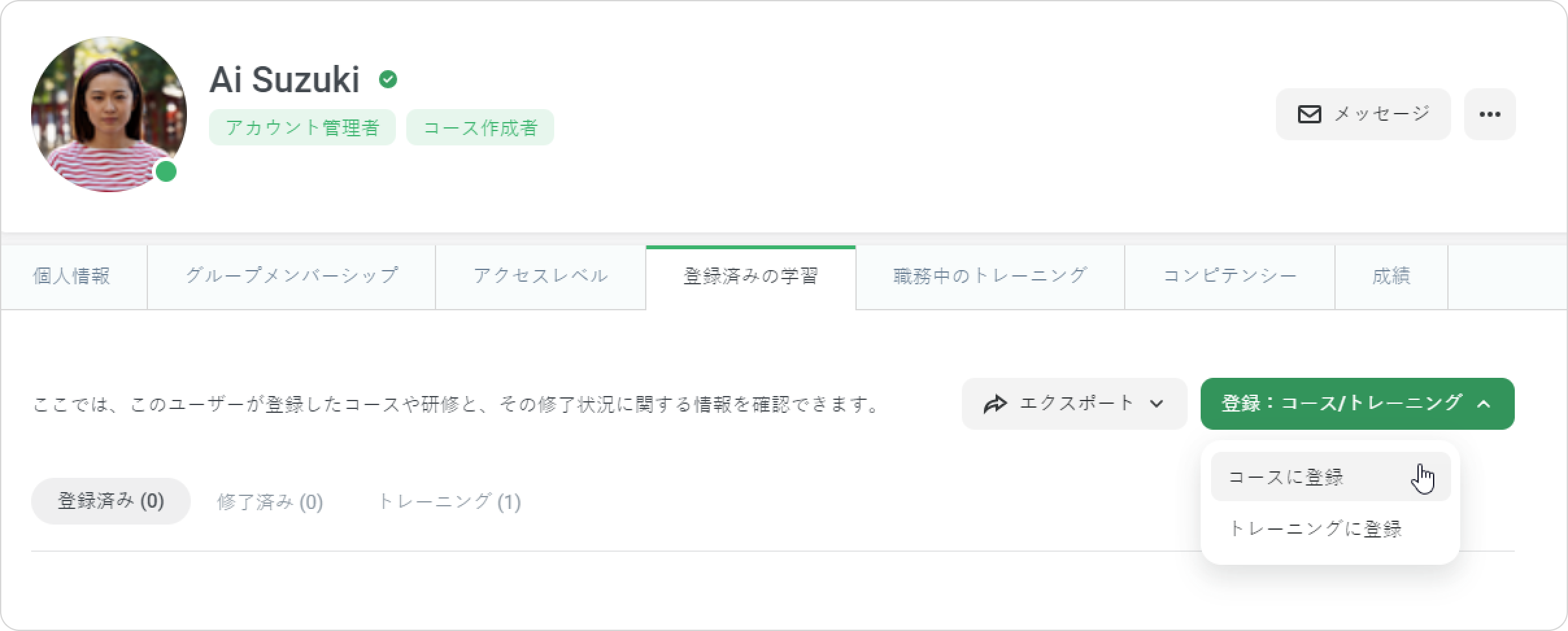Open the グループメンバーシップ tab
Image resolution: width=1568 pixels, height=631 pixels.
click(x=291, y=277)
